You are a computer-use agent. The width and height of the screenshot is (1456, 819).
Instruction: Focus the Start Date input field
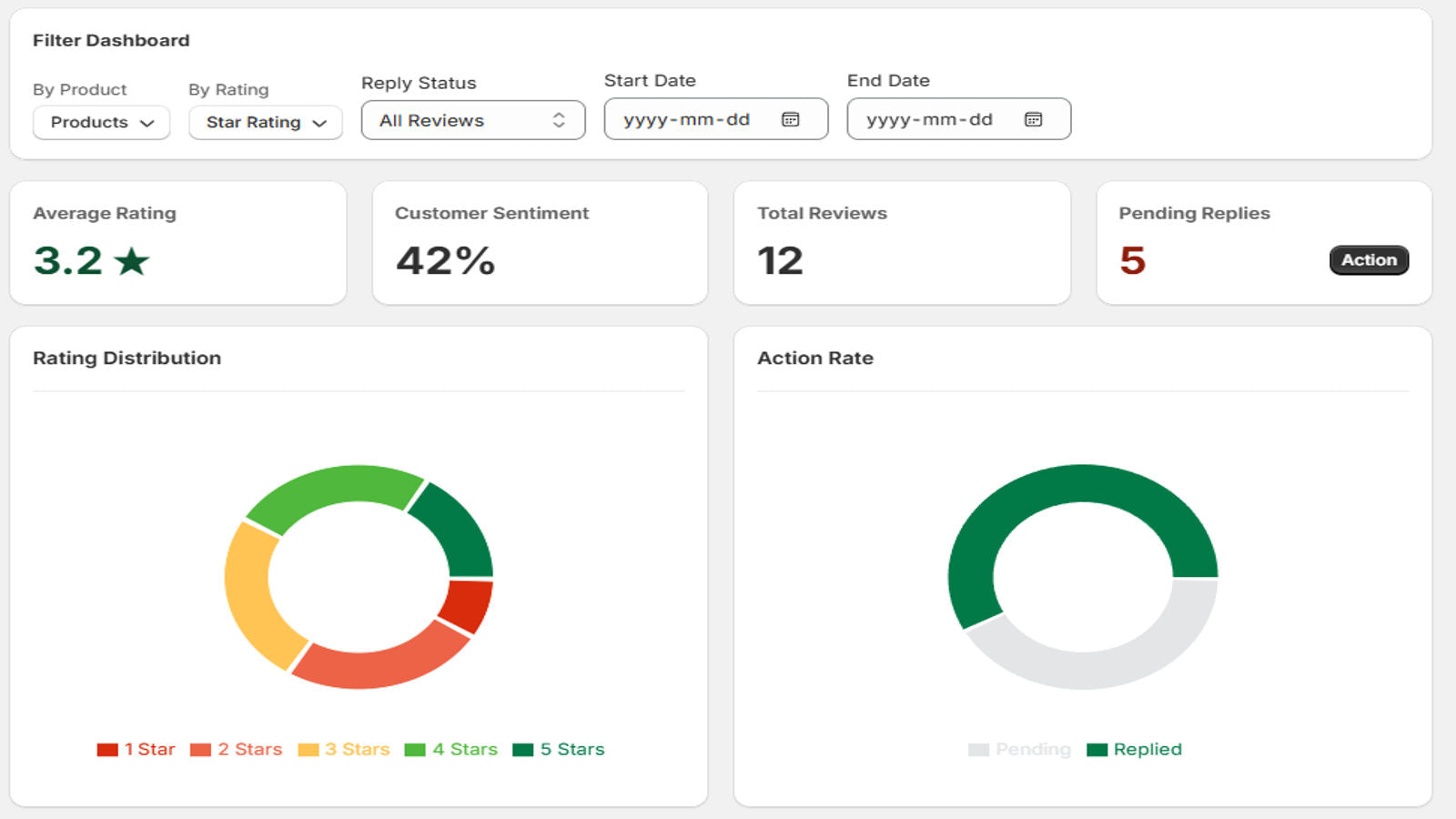click(716, 119)
